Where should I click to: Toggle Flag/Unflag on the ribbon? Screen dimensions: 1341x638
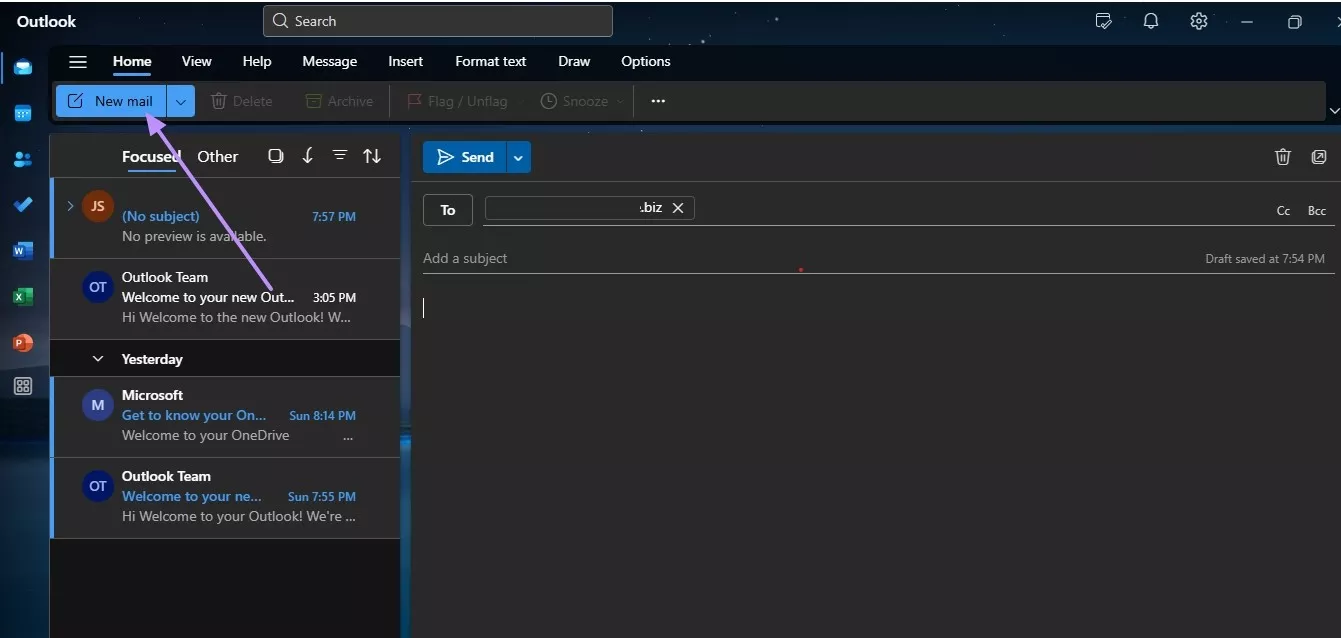(x=456, y=100)
